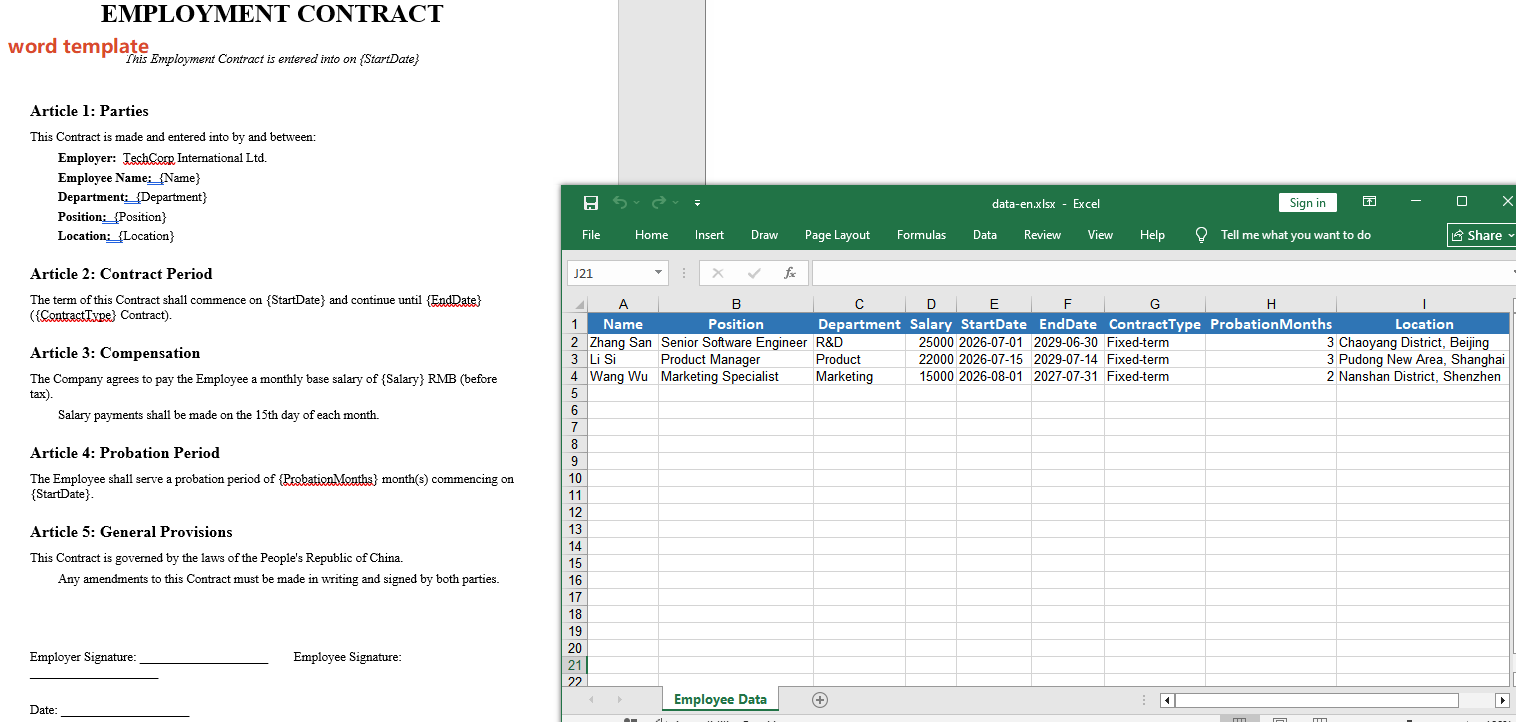Select the Employee Data sheet tab
This screenshot has width=1516, height=722.
point(720,699)
